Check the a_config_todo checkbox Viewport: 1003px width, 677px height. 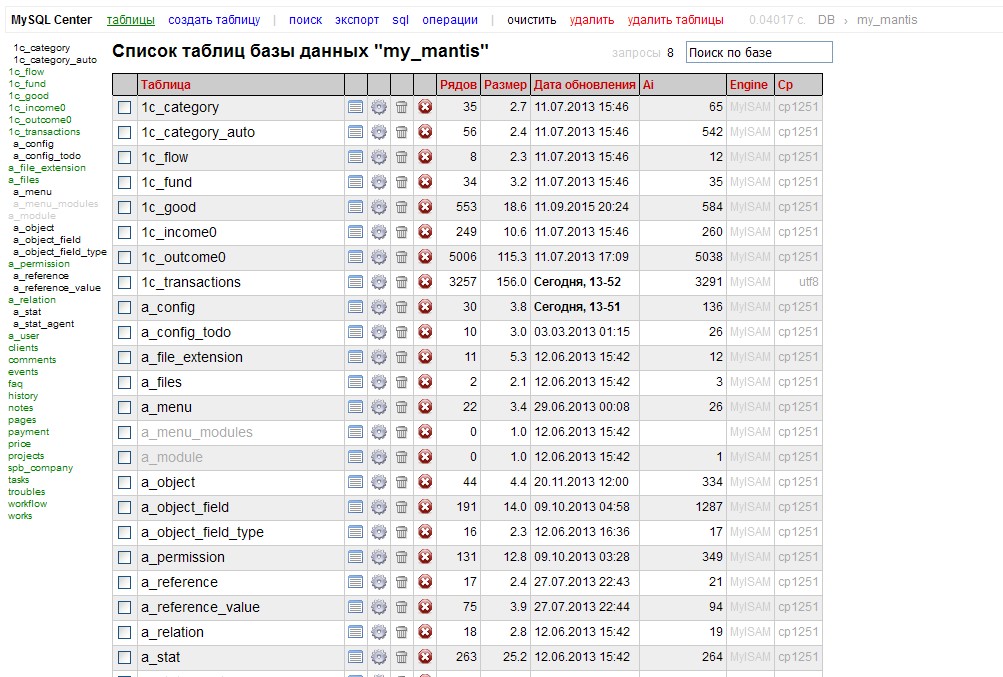(125, 332)
